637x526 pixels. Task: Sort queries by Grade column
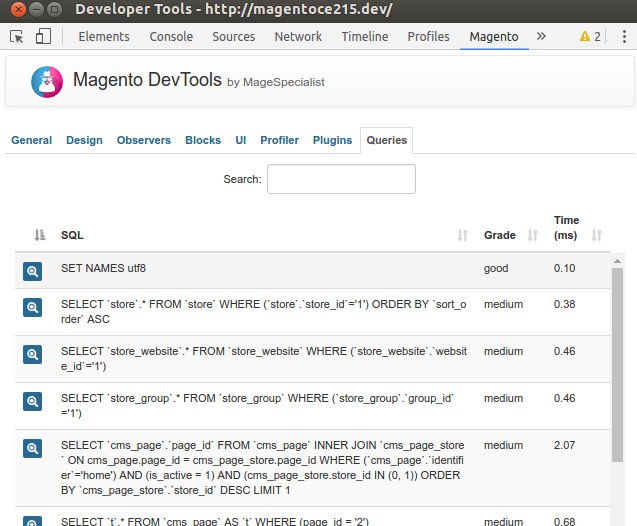tap(532, 236)
